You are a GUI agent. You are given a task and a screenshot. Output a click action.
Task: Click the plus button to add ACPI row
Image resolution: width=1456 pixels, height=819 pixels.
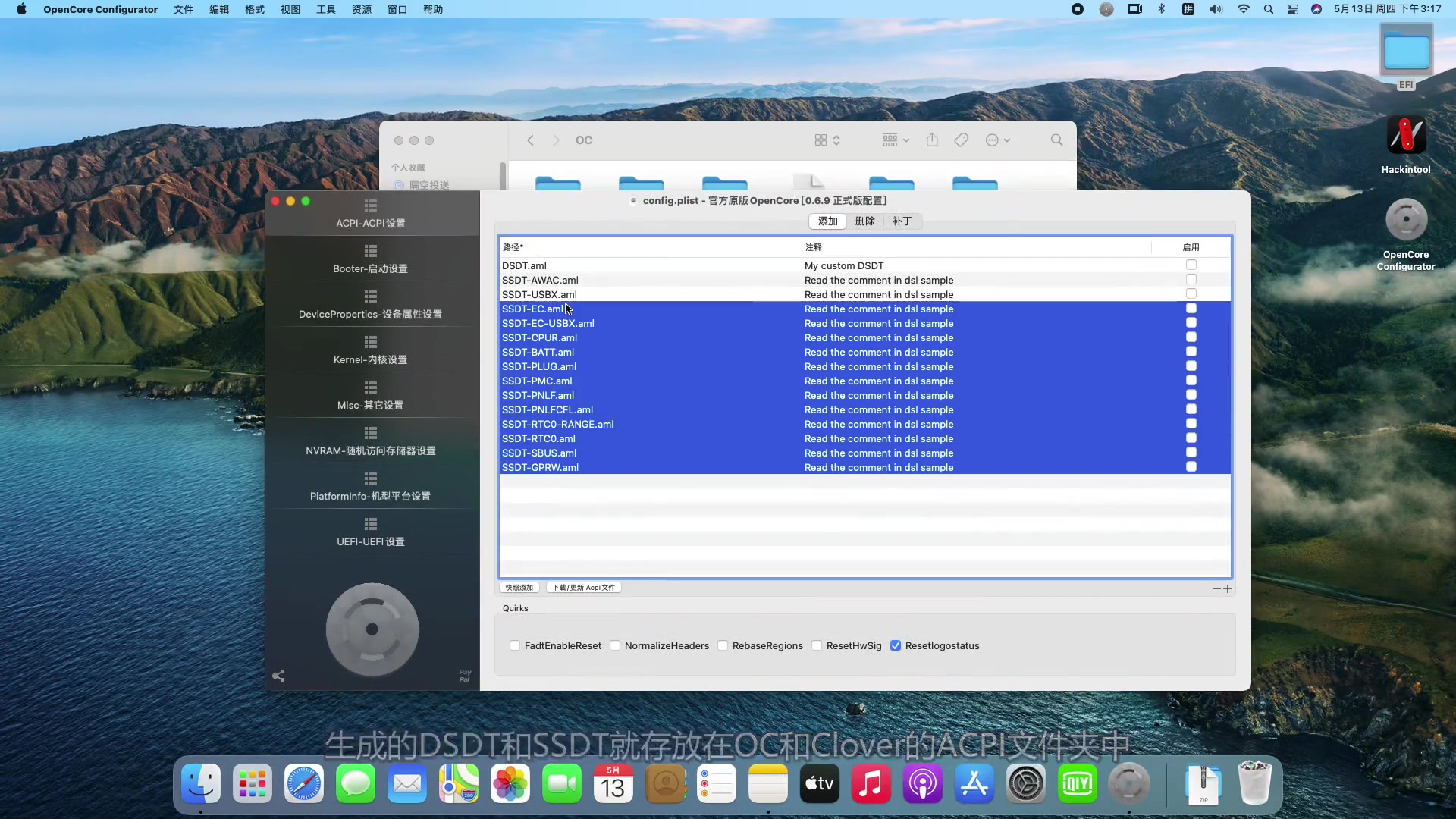pyautogui.click(x=1227, y=588)
